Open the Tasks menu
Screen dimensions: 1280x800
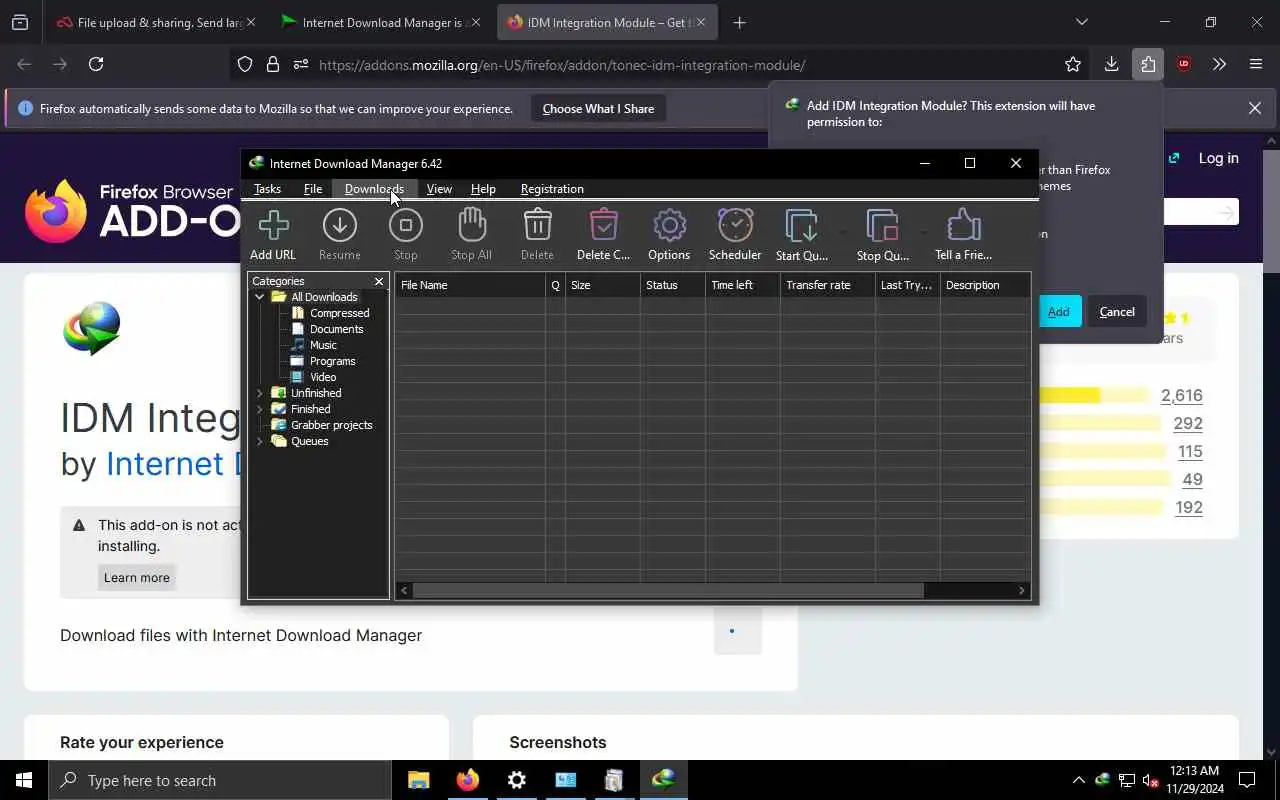[x=267, y=189]
